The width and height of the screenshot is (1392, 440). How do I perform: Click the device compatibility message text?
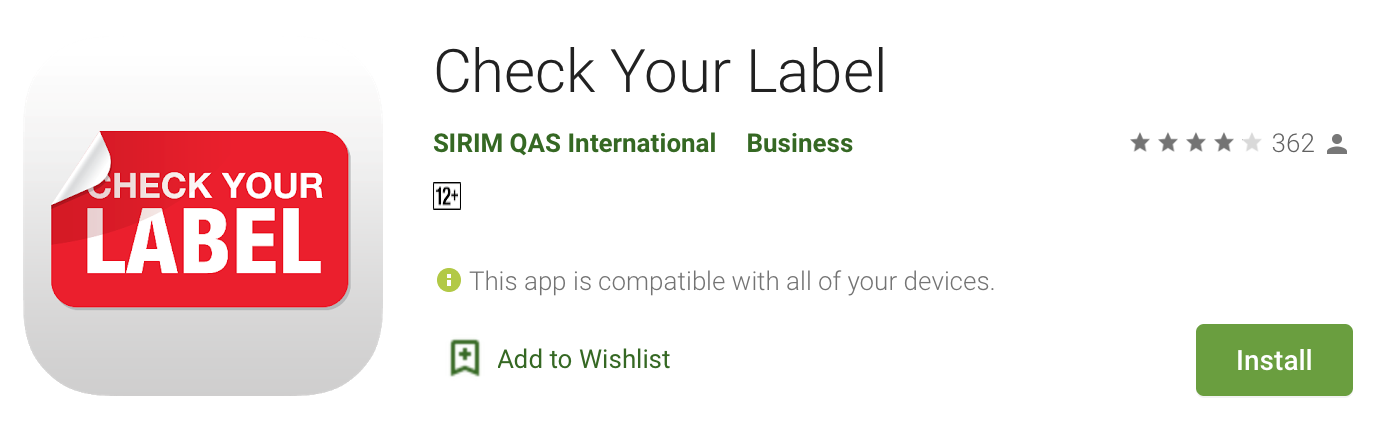tap(732, 281)
